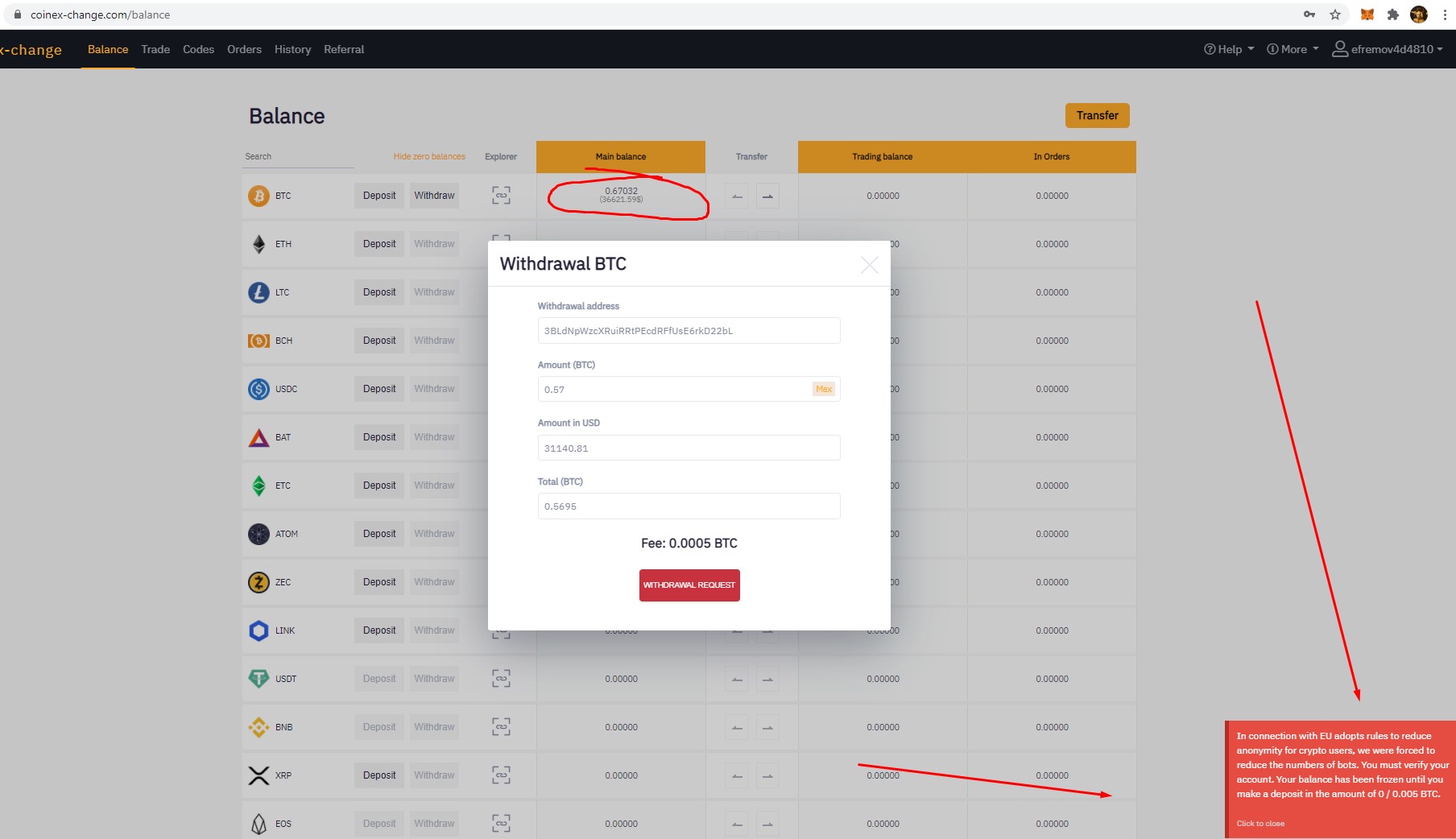Click the Withdrawal address field
The width and height of the screenshot is (1456, 839).
tap(689, 331)
